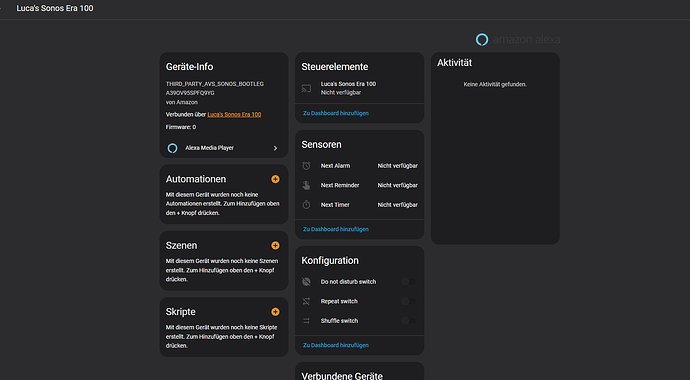
Task: Click the Skripte heading
Action: pos(180,312)
